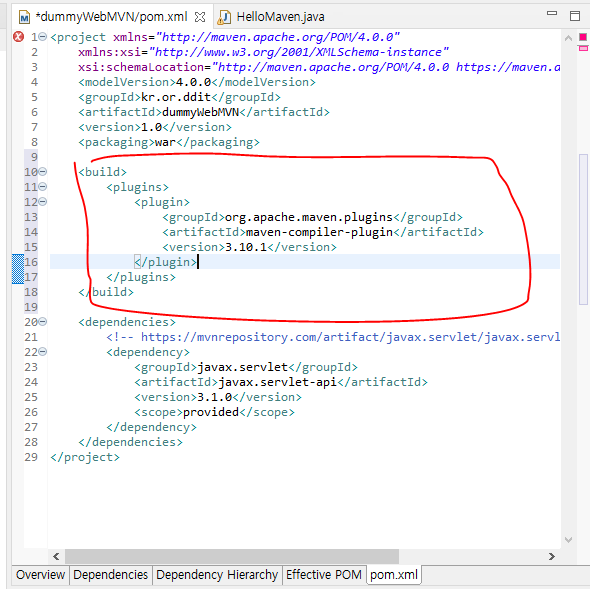Click on org.apache.maven.plugins groupId text
Viewport: 590px width, 589px height.
(309, 217)
